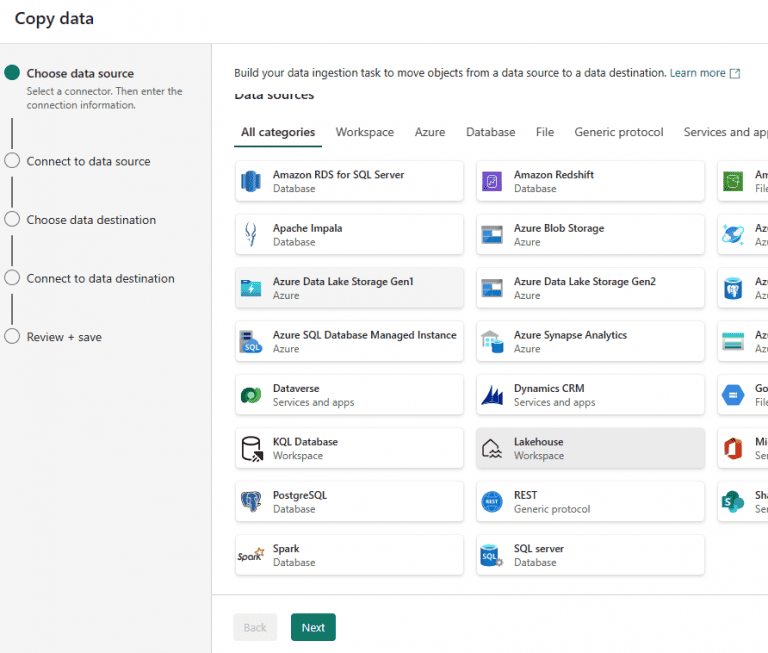Screen dimensions: 768x653
Task: Choose the Amazon RDS for SQL Server name
Action: (338, 174)
